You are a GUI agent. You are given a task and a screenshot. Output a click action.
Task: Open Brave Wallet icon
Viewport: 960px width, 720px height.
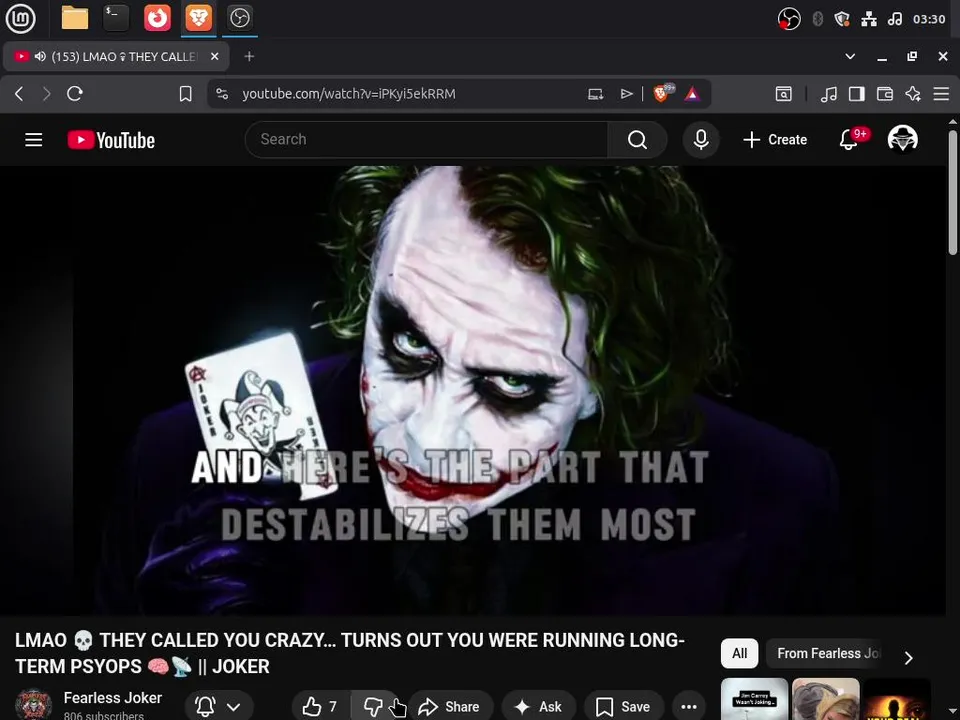click(885, 94)
